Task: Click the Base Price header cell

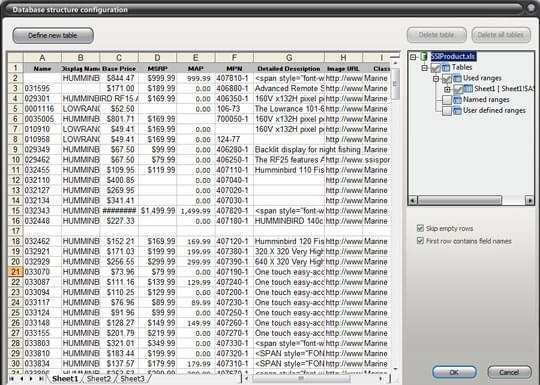Action: click(119, 69)
